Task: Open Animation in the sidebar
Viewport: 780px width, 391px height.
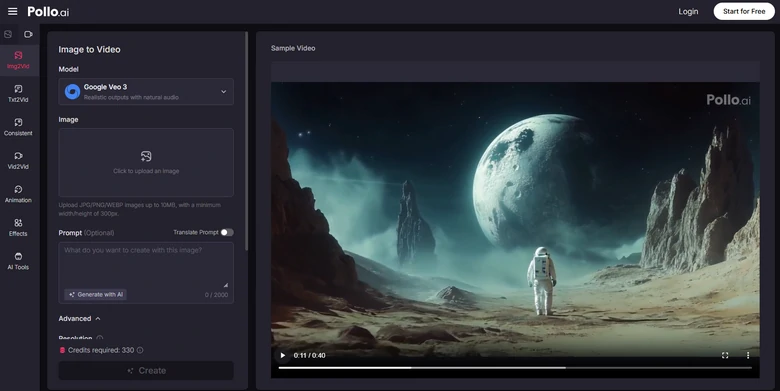Action: click(18, 194)
